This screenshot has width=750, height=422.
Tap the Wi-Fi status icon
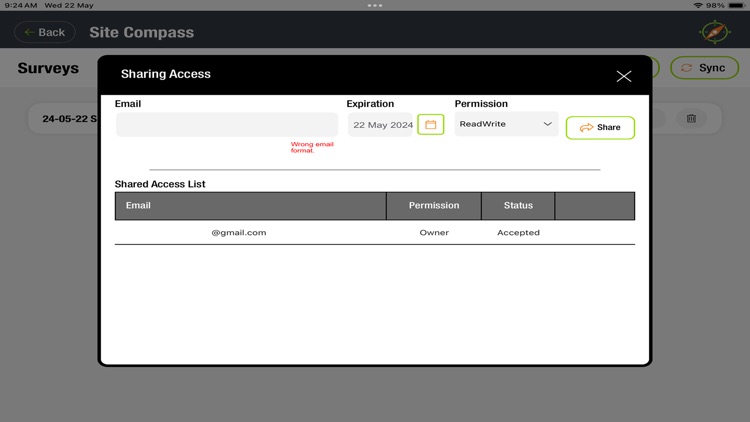click(698, 5)
